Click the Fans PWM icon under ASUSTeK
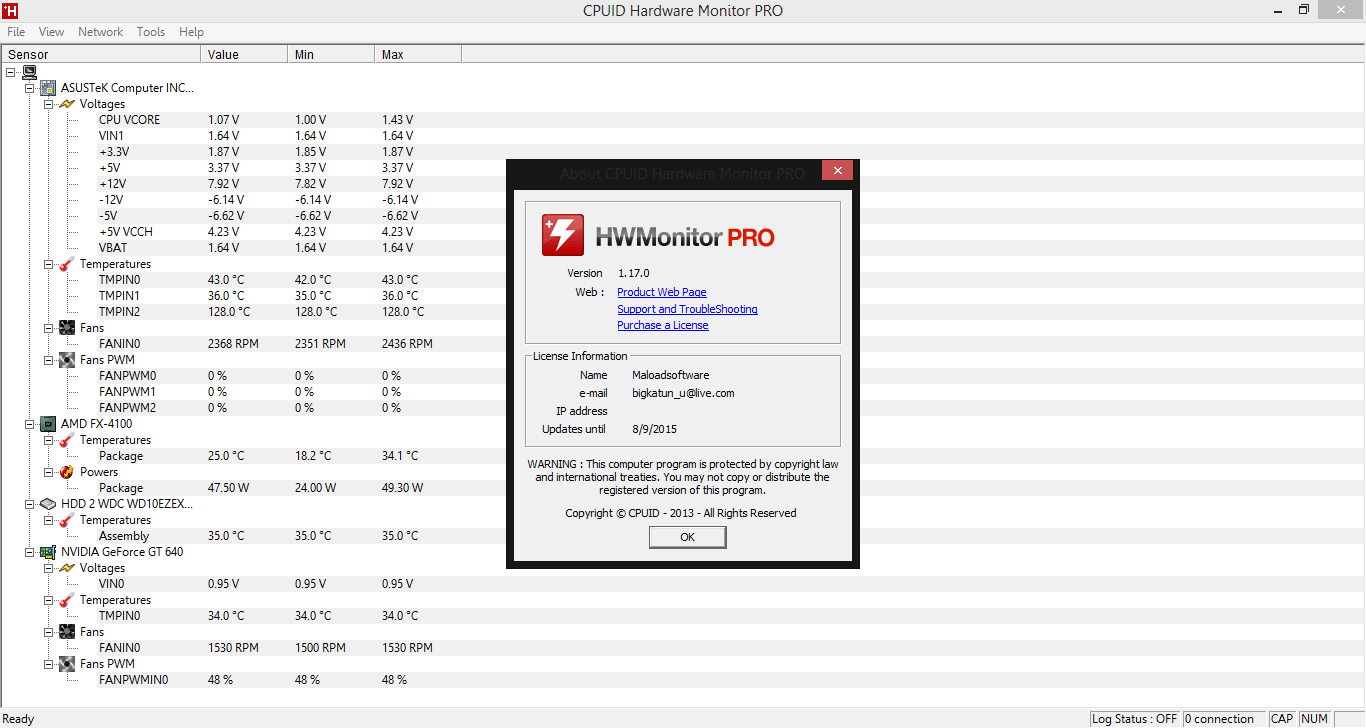This screenshot has width=1366, height=728. coord(67,360)
